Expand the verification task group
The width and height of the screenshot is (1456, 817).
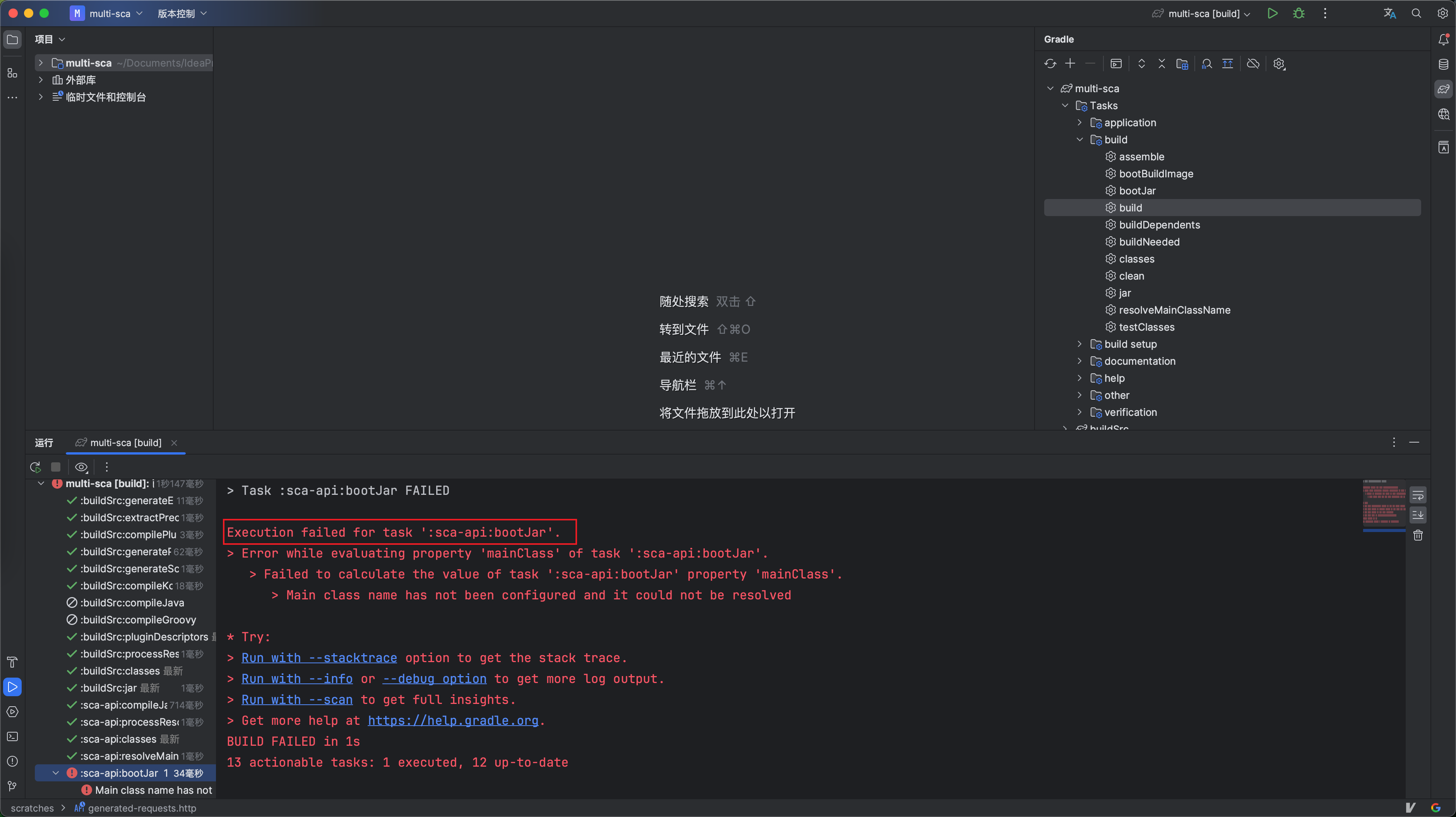(1079, 412)
